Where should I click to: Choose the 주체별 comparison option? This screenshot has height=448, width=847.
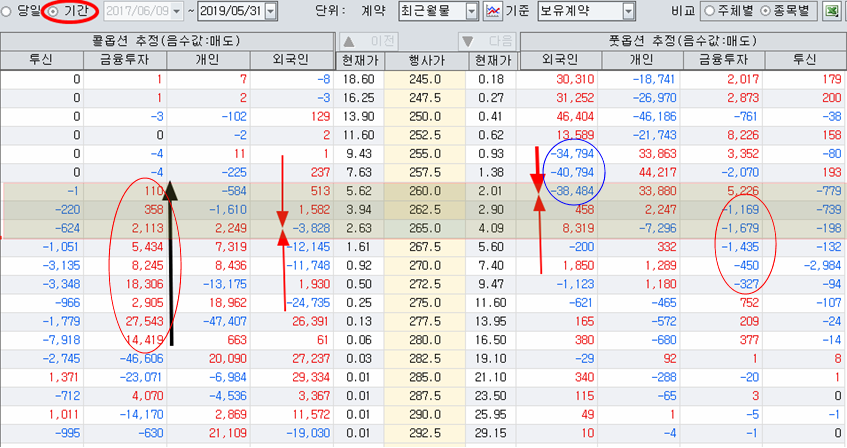pos(710,11)
